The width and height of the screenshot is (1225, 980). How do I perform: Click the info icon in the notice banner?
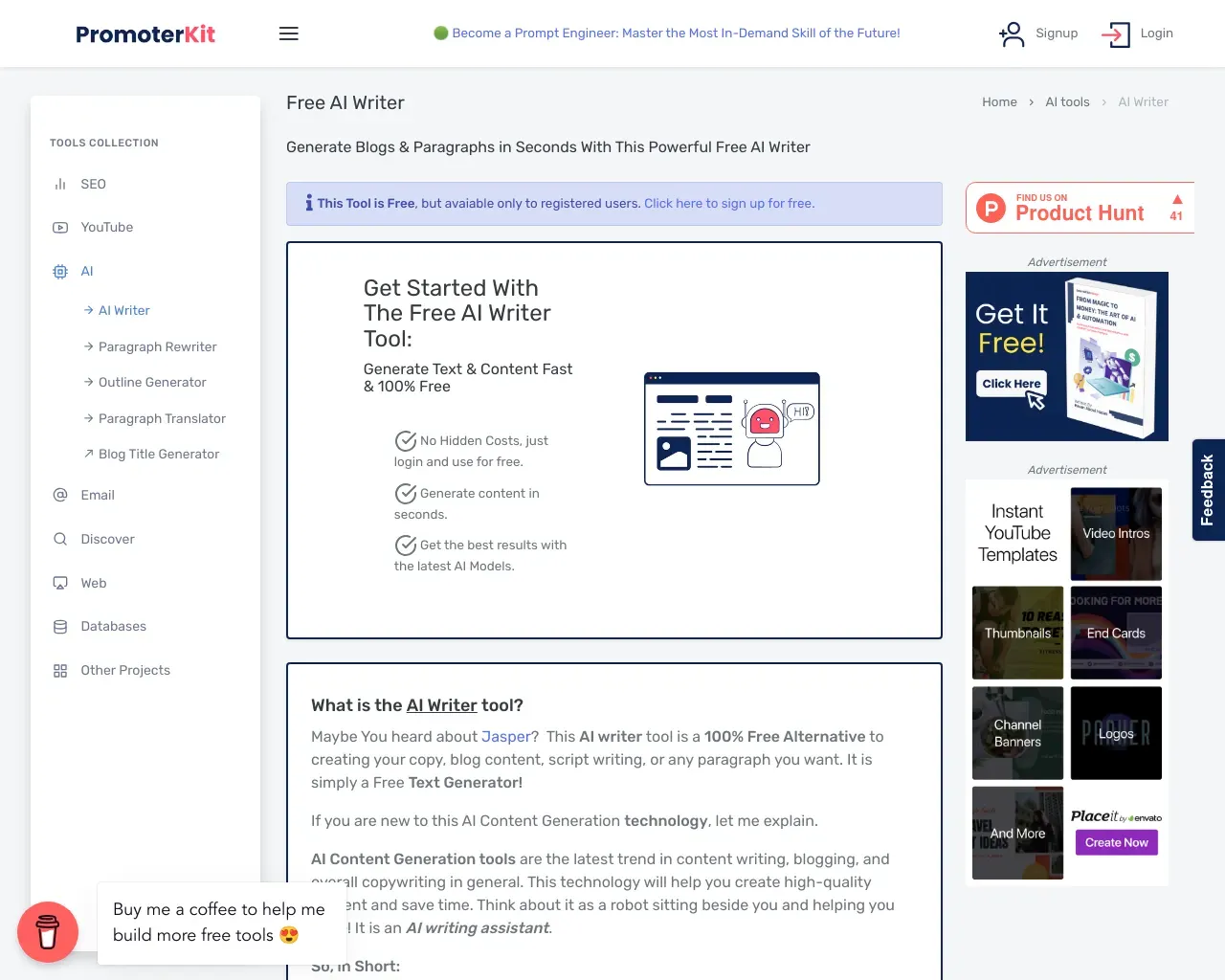pyautogui.click(x=309, y=203)
